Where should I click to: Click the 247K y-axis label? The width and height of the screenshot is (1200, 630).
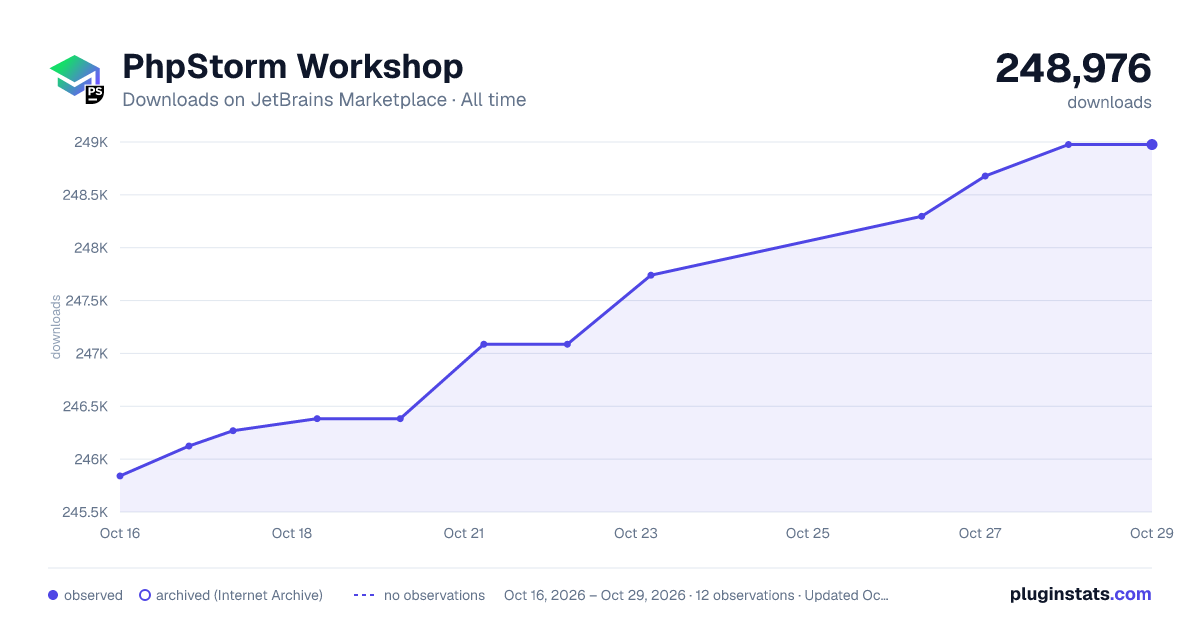coord(91,354)
